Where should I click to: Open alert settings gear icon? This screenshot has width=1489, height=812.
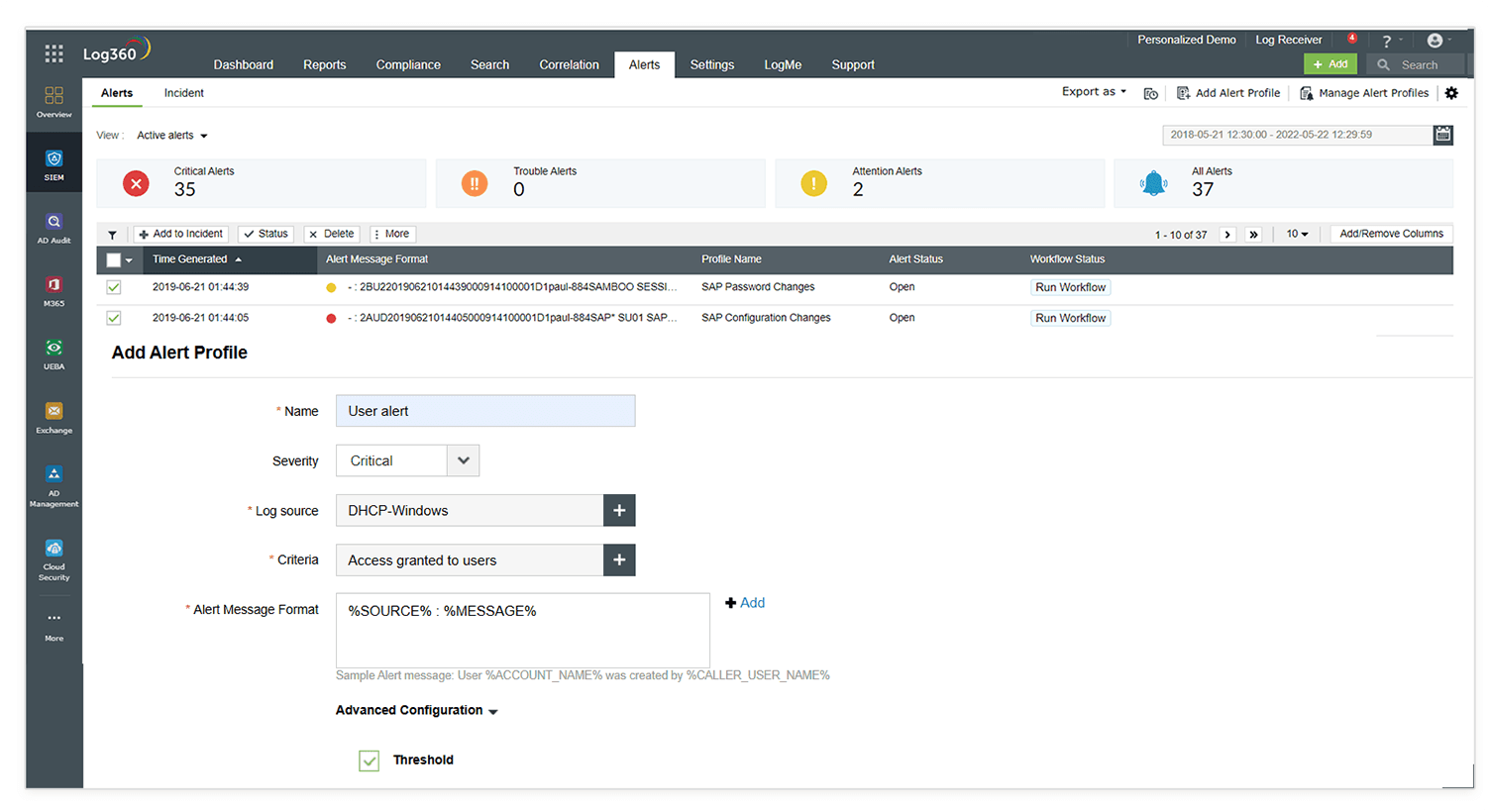coord(1451,93)
